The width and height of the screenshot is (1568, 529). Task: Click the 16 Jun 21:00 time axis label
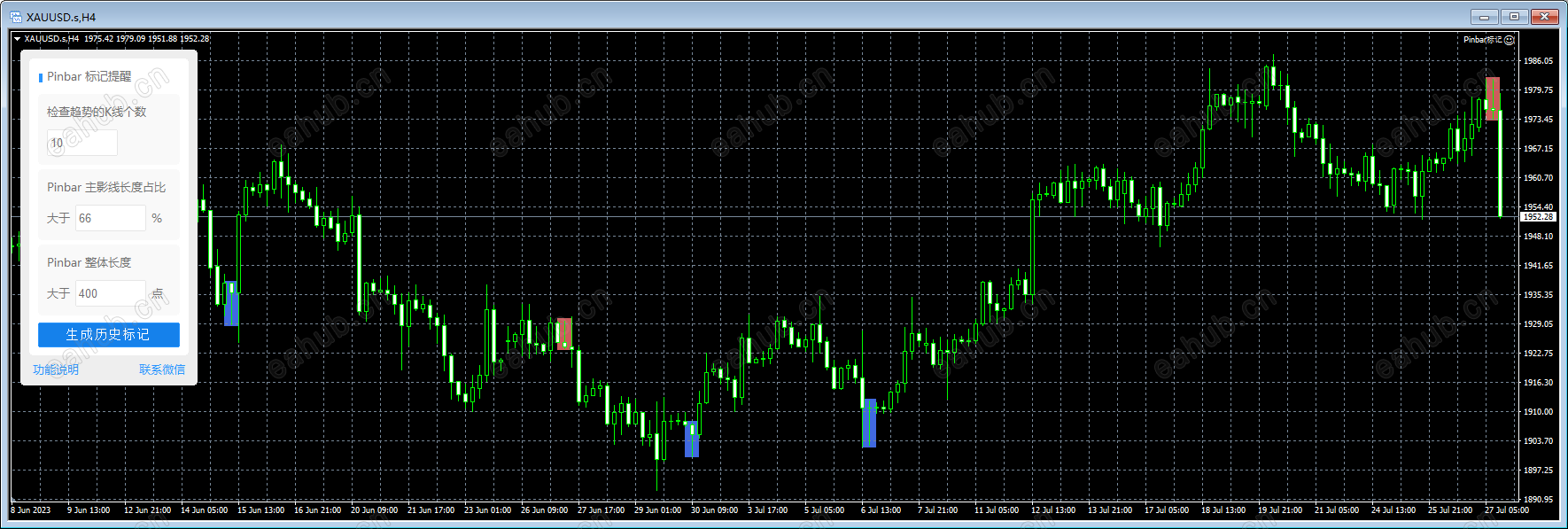pos(317,510)
